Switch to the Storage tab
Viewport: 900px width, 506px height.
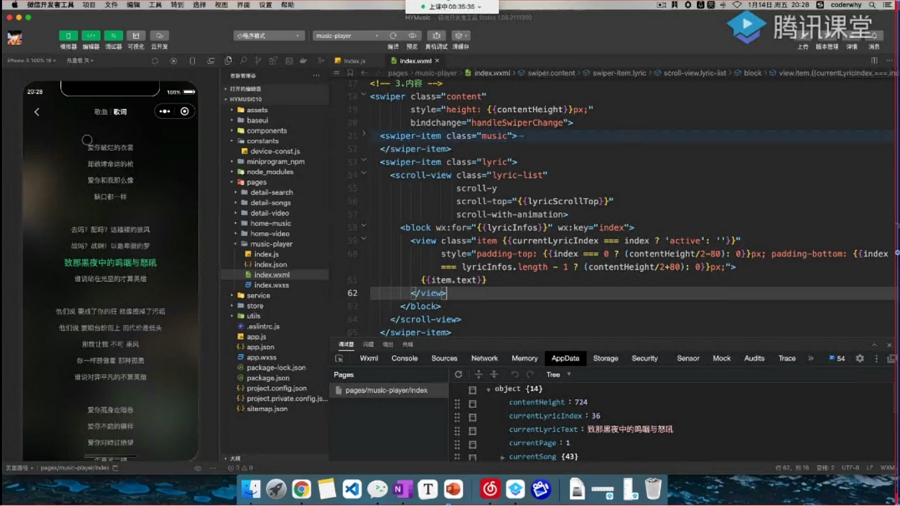[x=605, y=358]
